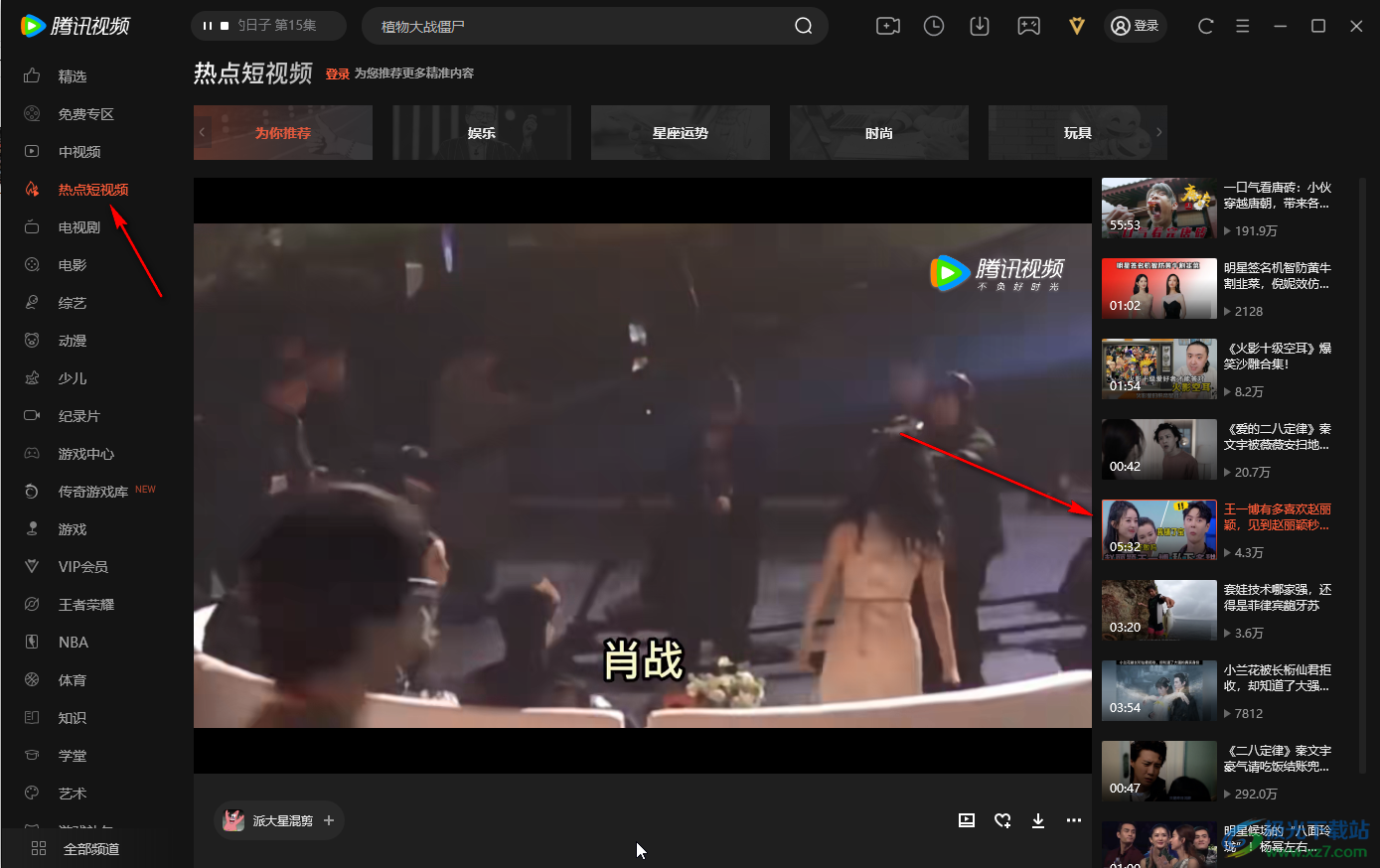Viewport: 1380px width, 868px height.
Task: Open 中视频 in the sidebar
Action: pos(79,152)
